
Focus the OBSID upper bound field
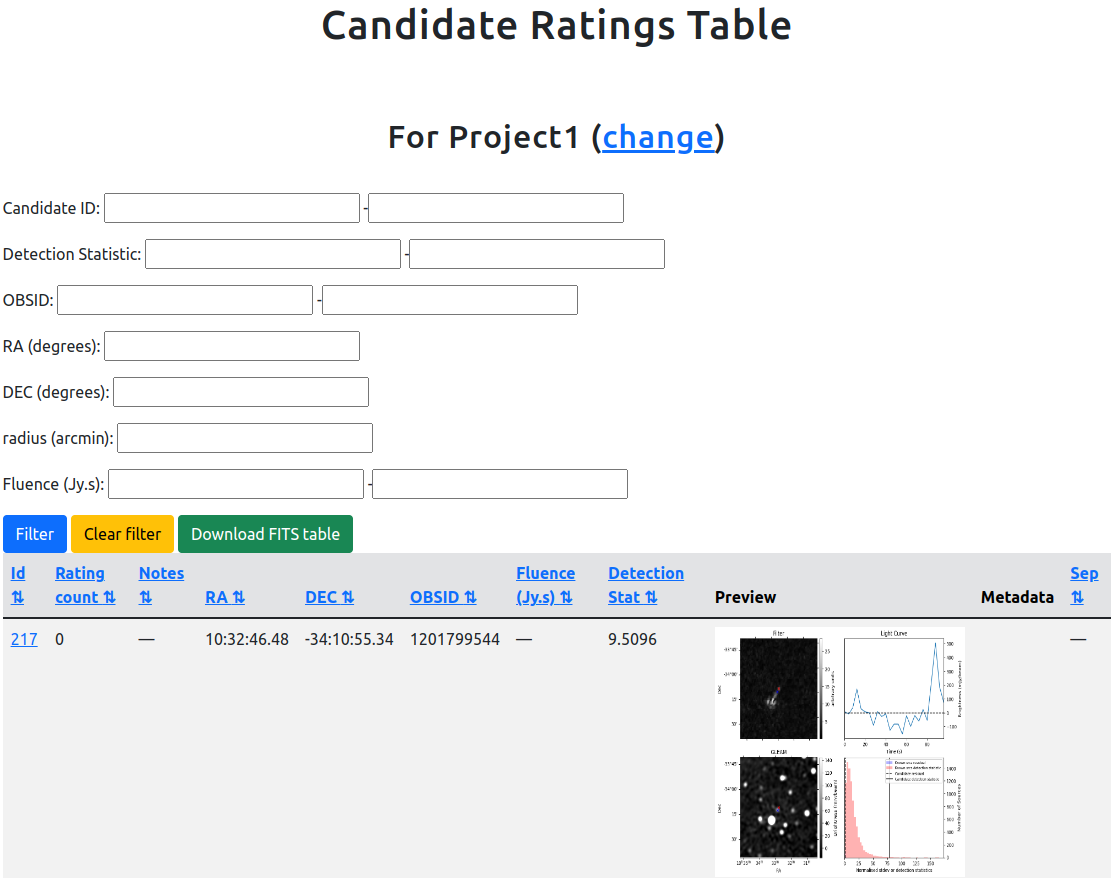point(449,300)
